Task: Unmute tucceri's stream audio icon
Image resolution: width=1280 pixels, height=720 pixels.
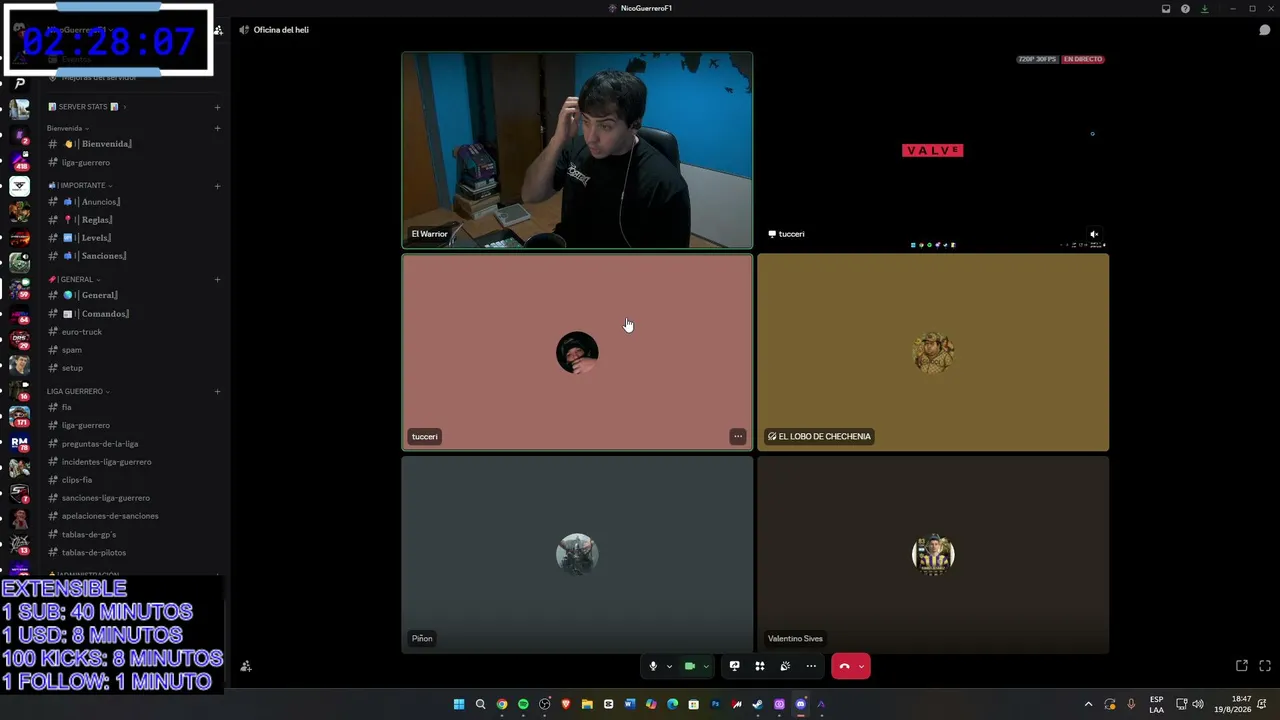Action: click(x=1094, y=234)
